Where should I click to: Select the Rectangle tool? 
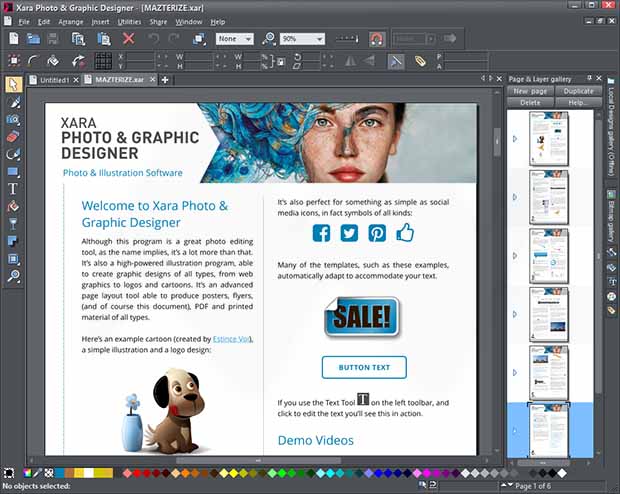pyautogui.click(x=13, y=172)
